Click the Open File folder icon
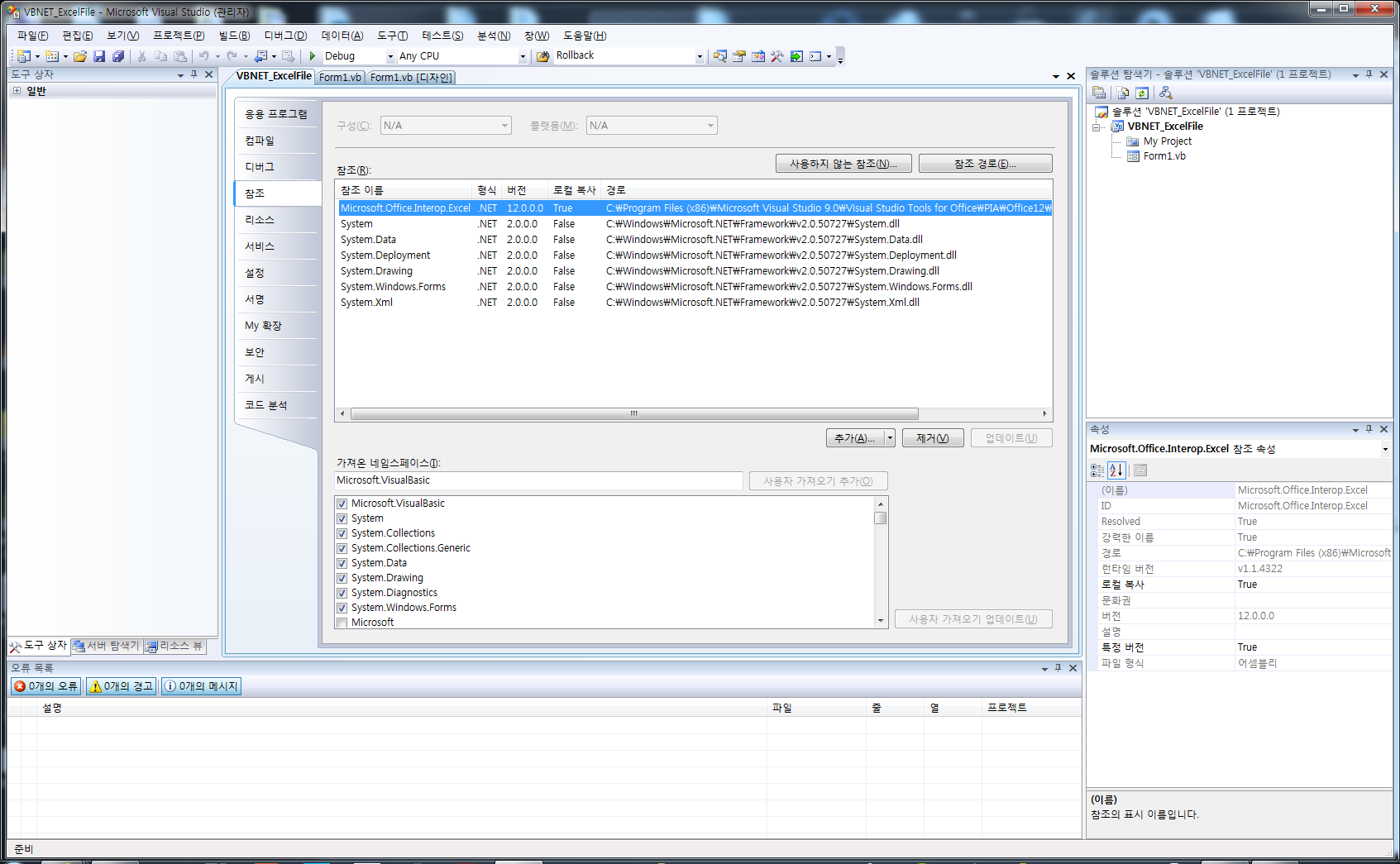Image resolution: width=1400 pixels, height=864 pixels. point(80,56)
